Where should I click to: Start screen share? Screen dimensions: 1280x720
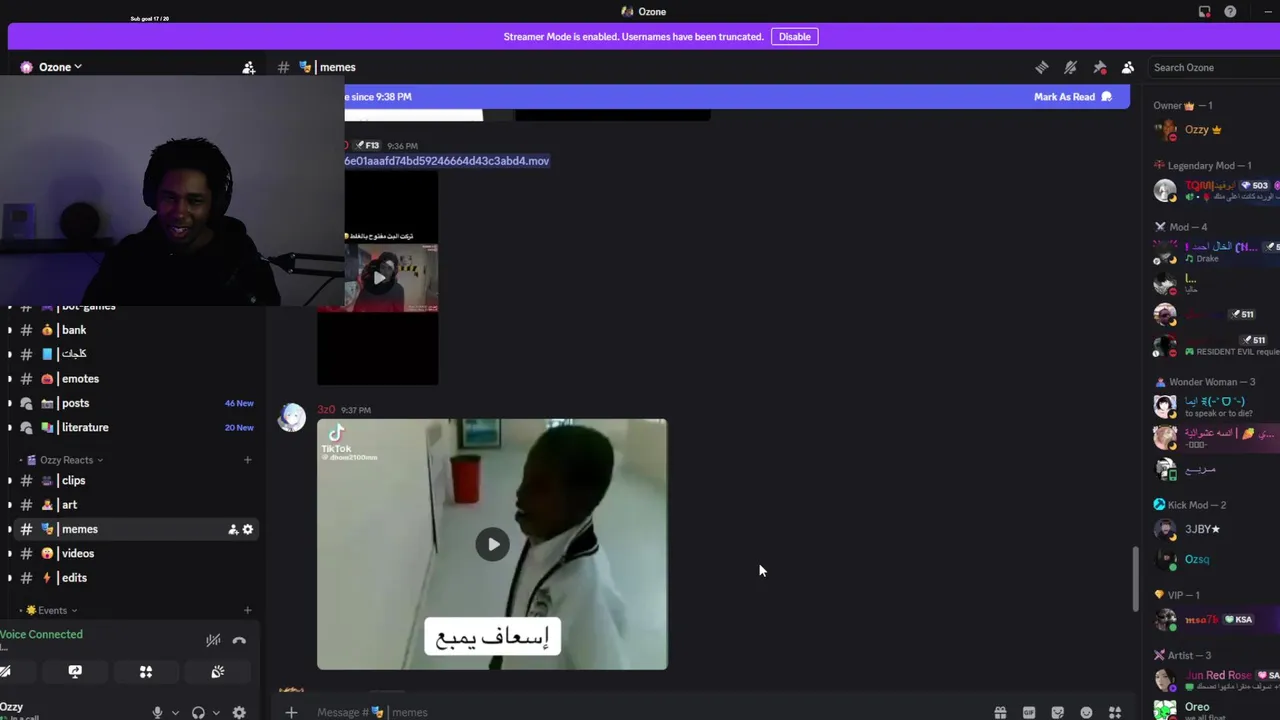[75, 672]
